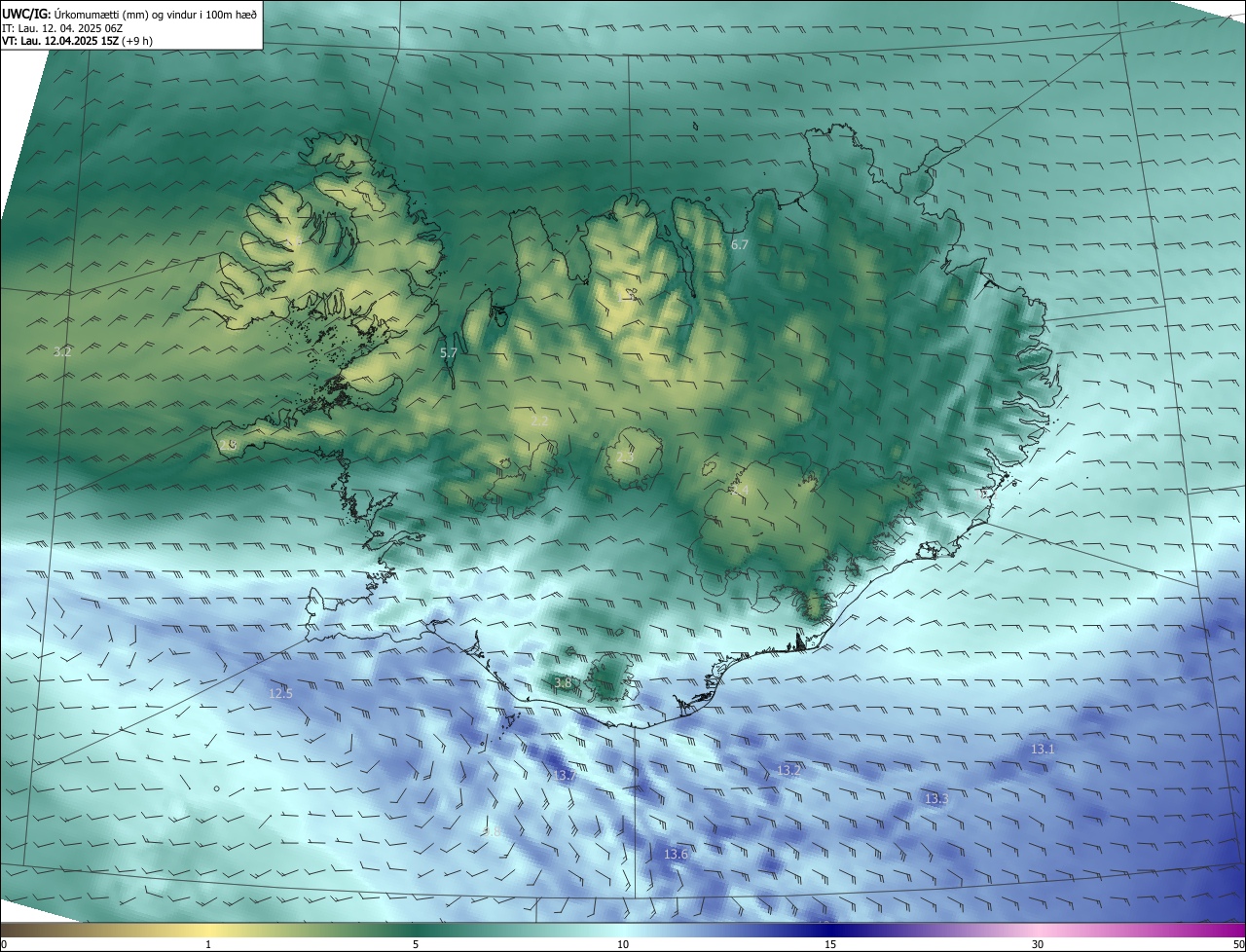Click the colorbar tick label 15

pyautogui.click(x=830, y=944)
